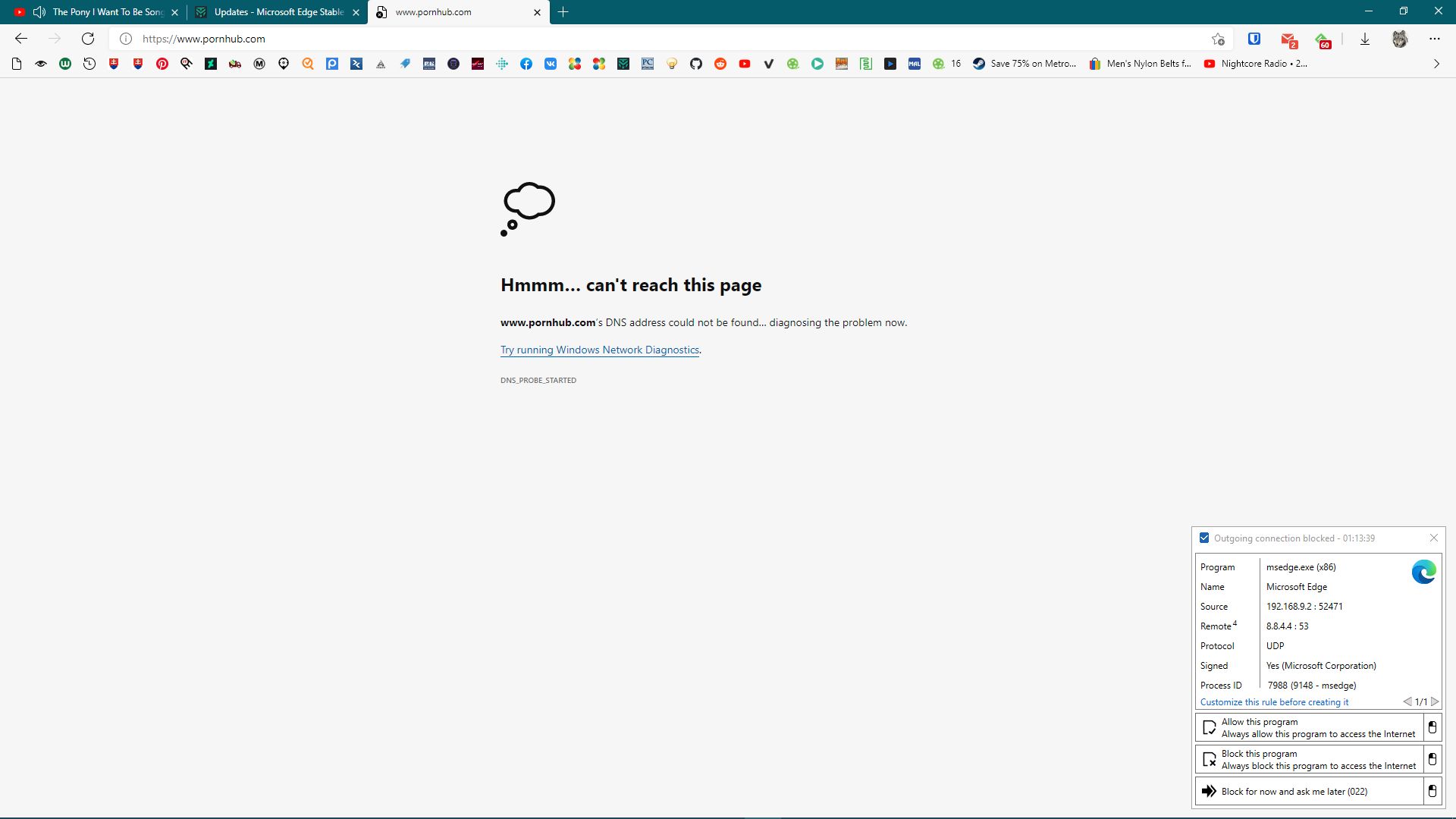Click 'Block this program' button
The height and width of the screenshot is (819, 1456).
1309,760
